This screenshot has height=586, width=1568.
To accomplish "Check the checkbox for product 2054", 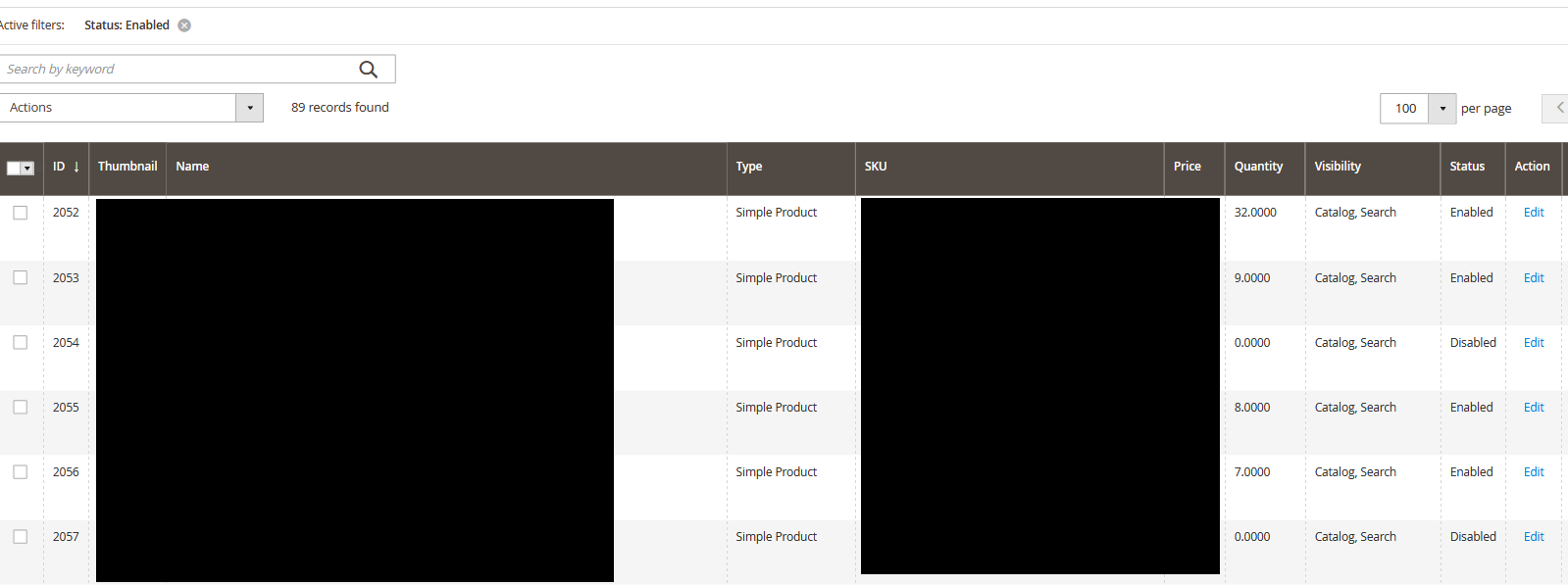I will [20, 342].
